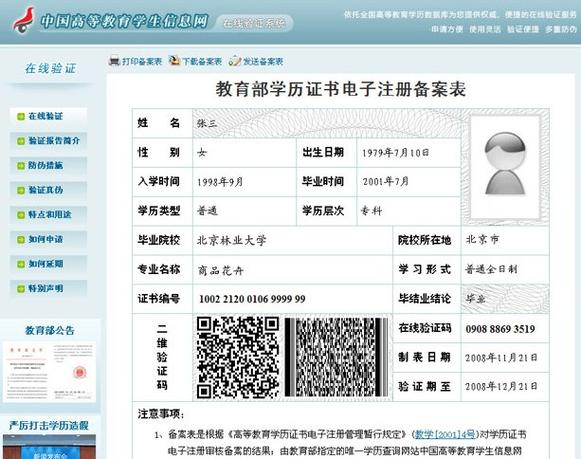Click the 注意事项 heading
Screen dimensions: 581x459
(x=161, y=414)
